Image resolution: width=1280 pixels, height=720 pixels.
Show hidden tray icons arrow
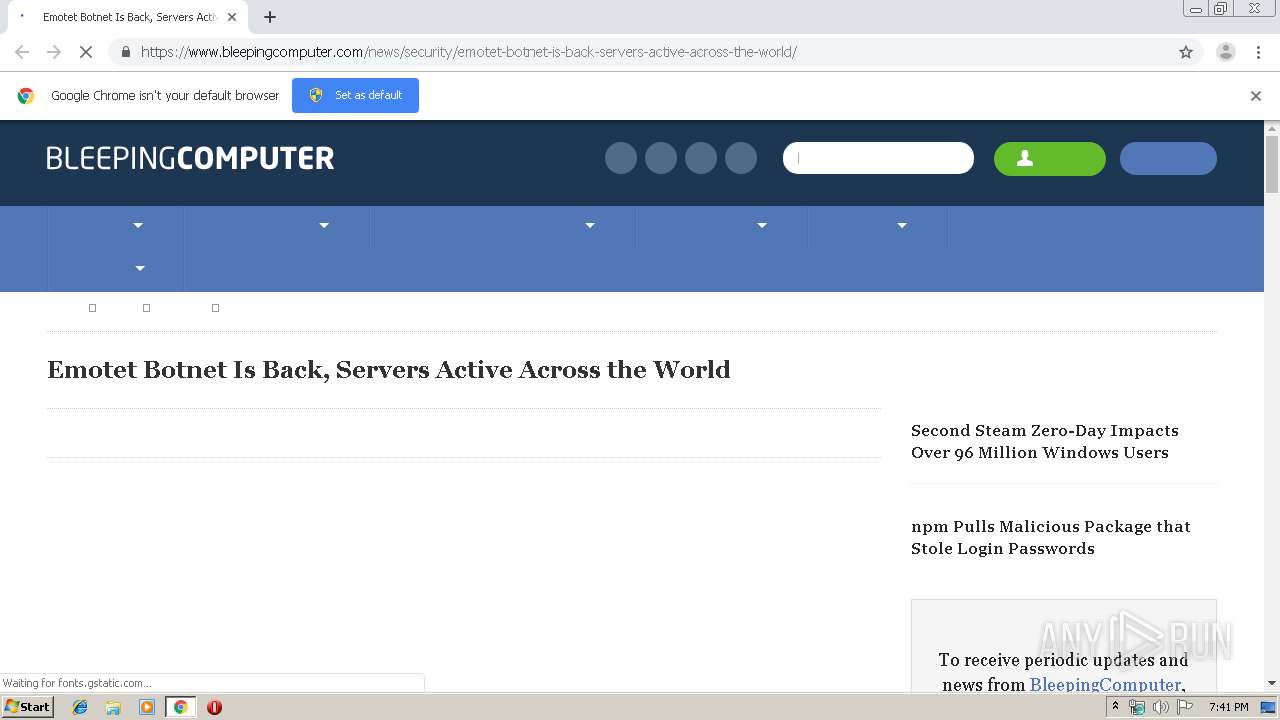(x=1115, y=707)
